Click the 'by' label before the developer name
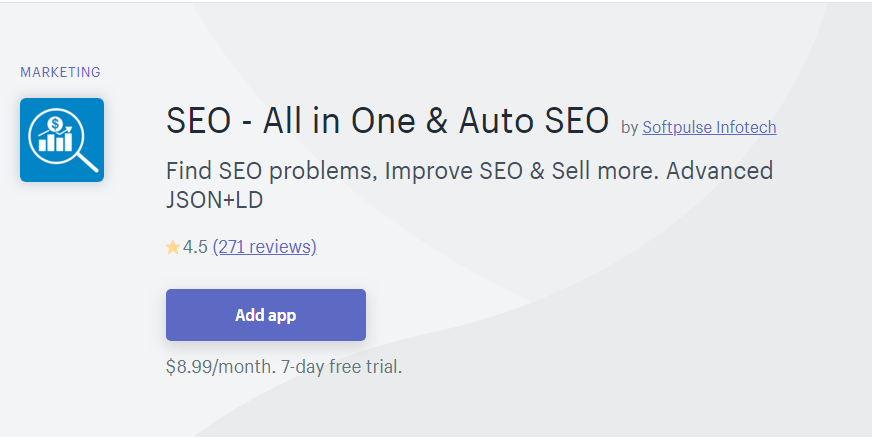The height and width of the screenshot is (440, 872). click(630, 128)
